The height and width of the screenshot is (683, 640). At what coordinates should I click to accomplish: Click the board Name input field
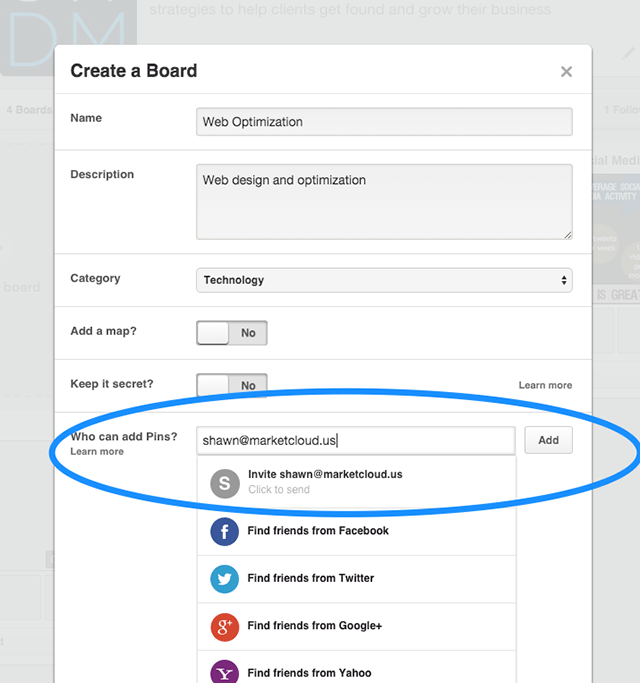pos(384,122)
